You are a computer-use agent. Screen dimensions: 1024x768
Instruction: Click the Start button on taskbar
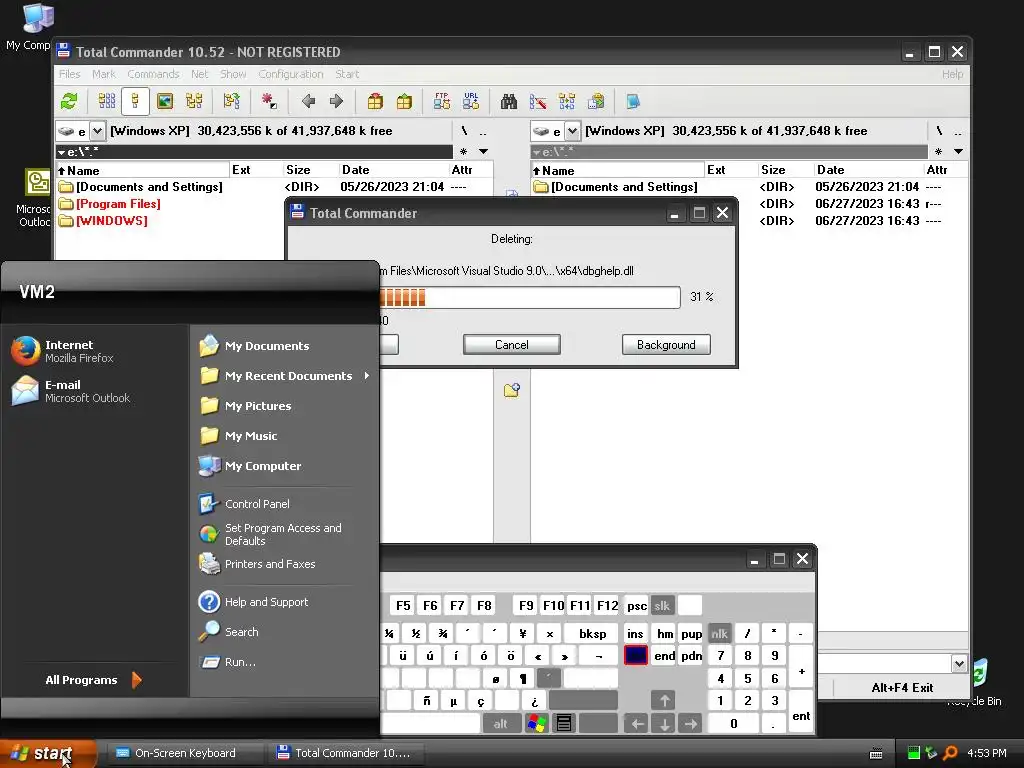[x=47, y=754]
